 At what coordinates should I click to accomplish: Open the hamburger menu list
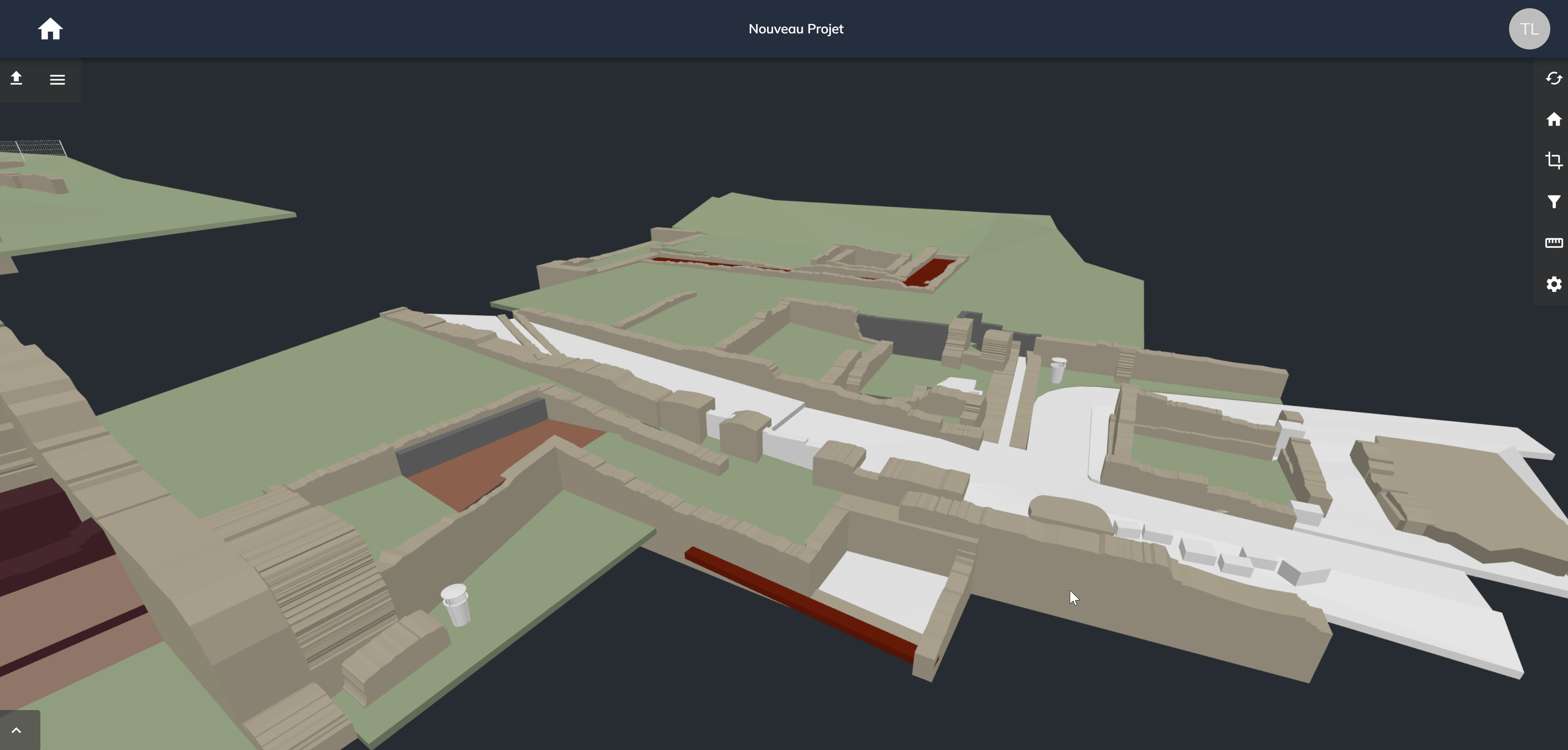[57, 79]
